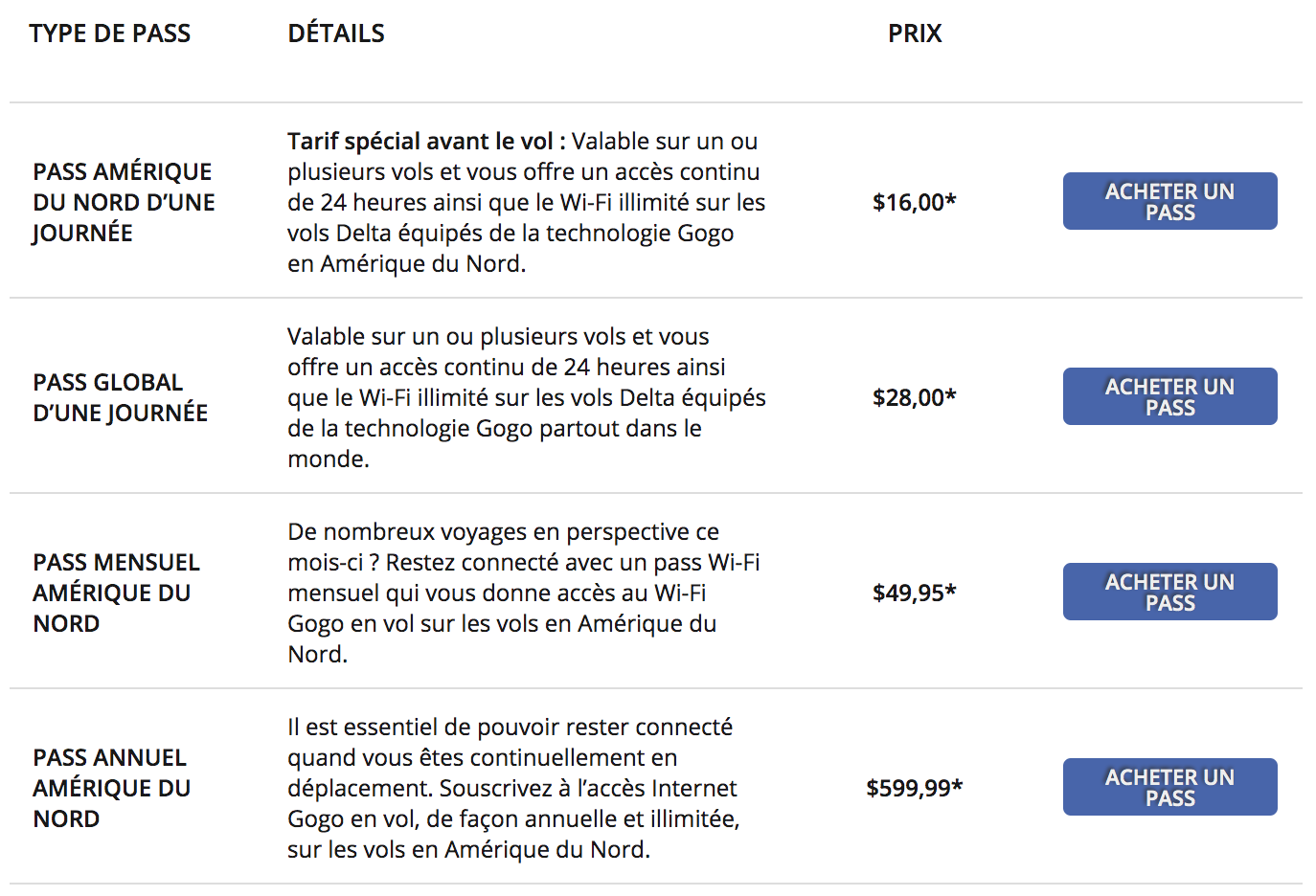
Task: Purchase the monthly North America pass
Action: [x=1169, y=592]
